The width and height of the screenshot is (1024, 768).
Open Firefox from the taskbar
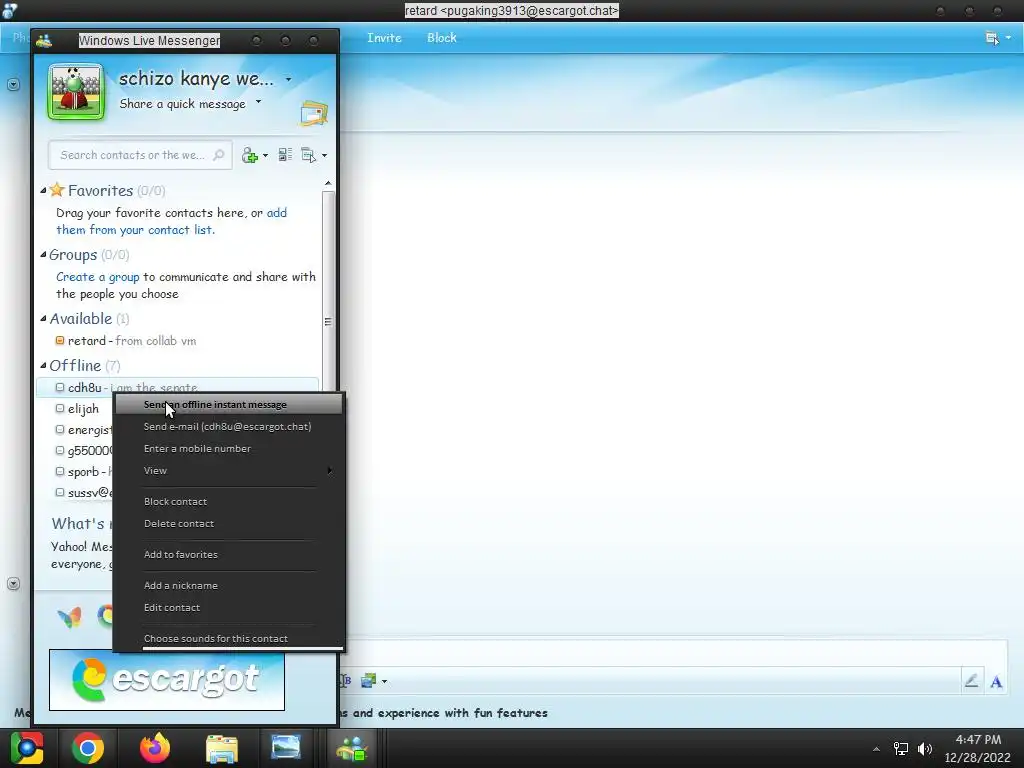[155, 748]
